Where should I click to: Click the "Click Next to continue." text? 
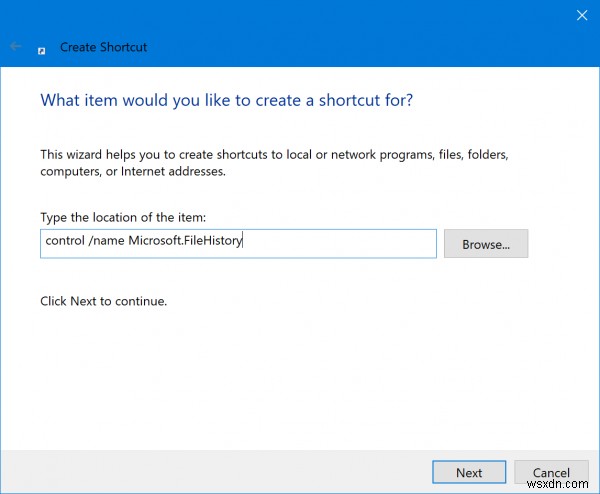[x=103, y=300]
